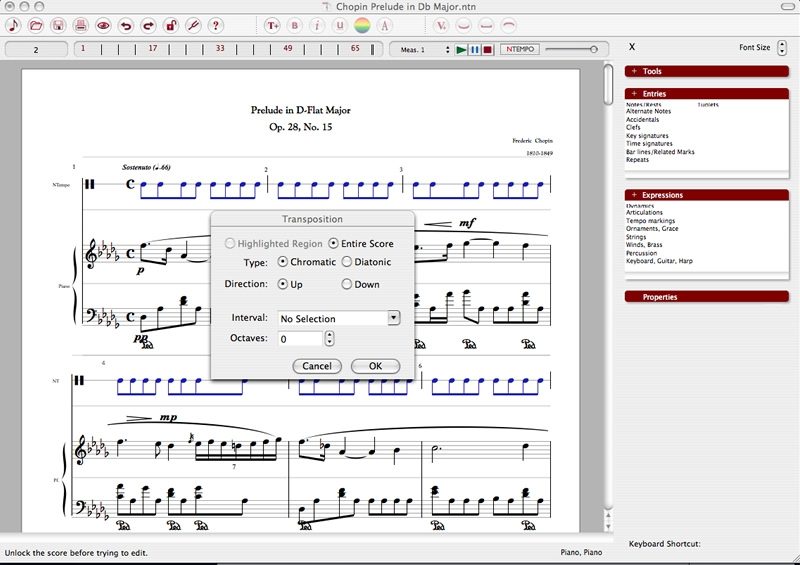Select Key signatures in the Entries list
This screenshot has height=565, width=800.
(x=647, y=136)
